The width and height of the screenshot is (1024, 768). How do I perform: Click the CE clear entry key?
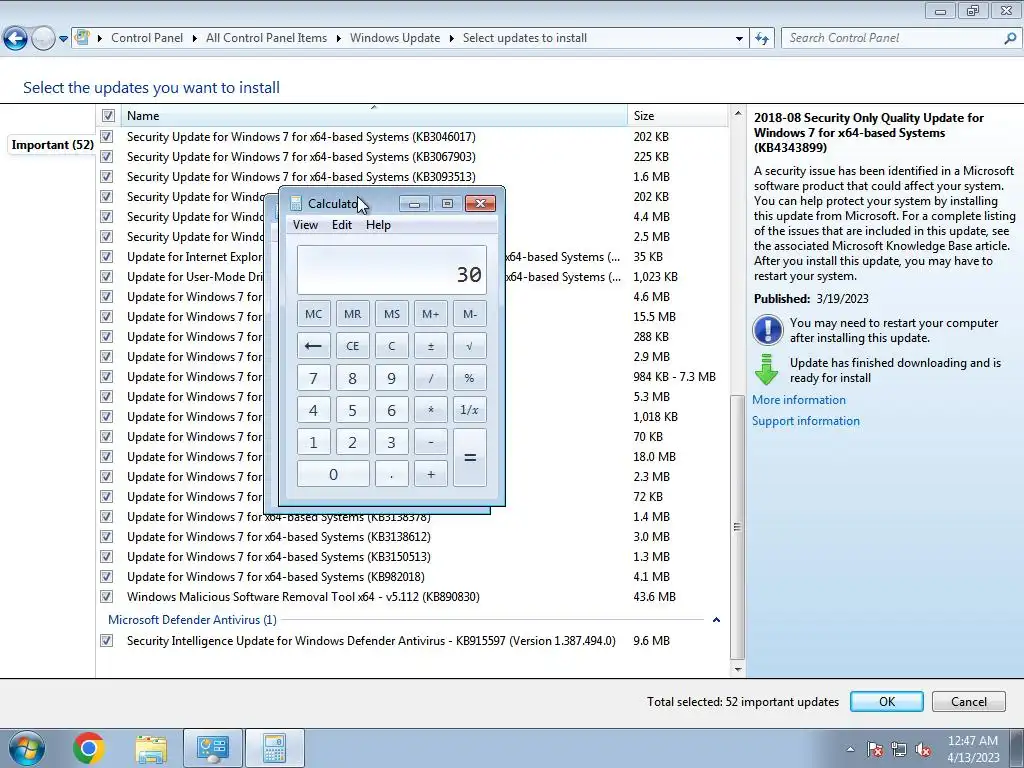pos(353,346)
